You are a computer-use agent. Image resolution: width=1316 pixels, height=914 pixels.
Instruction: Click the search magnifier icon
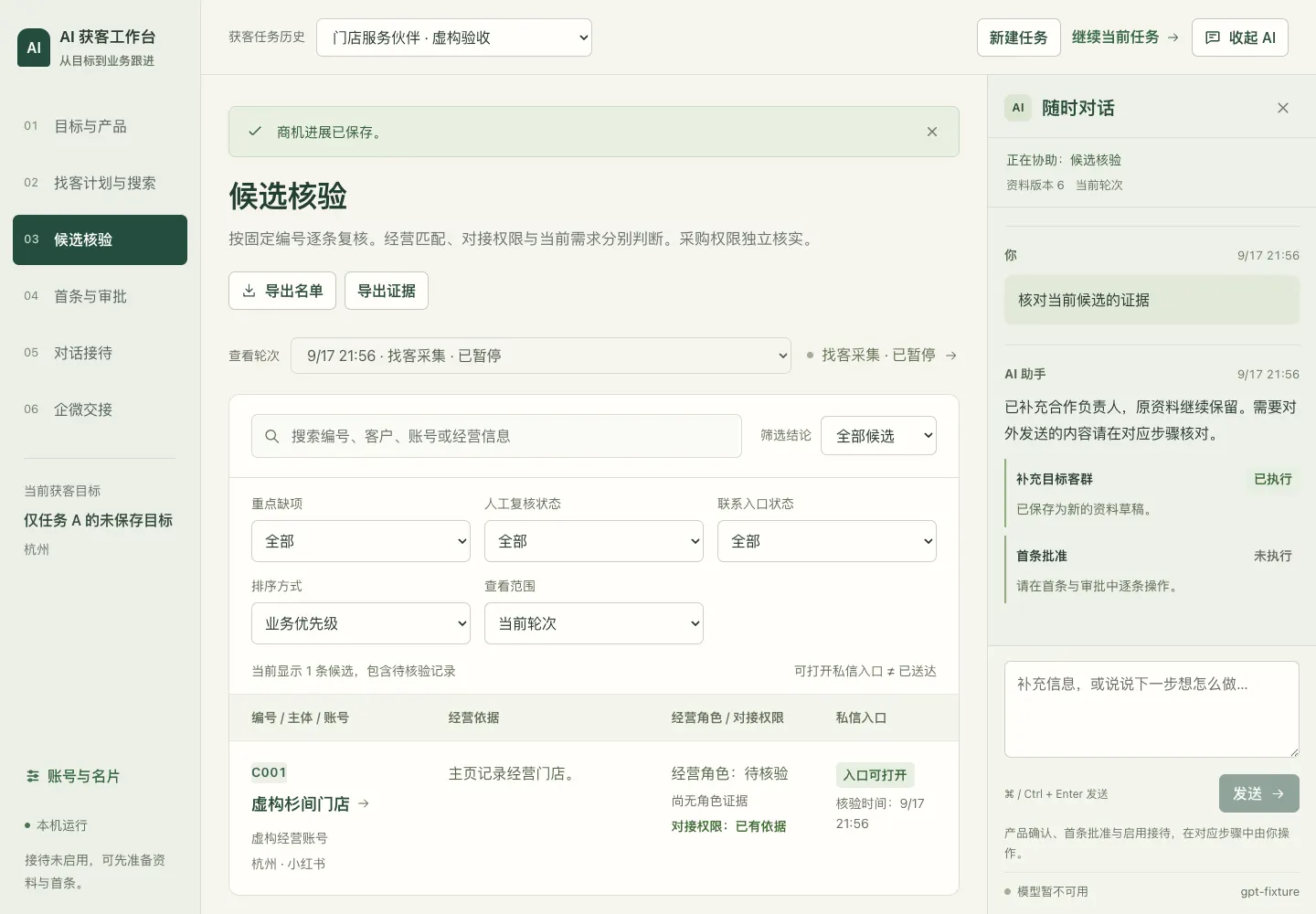click(271, 436)
